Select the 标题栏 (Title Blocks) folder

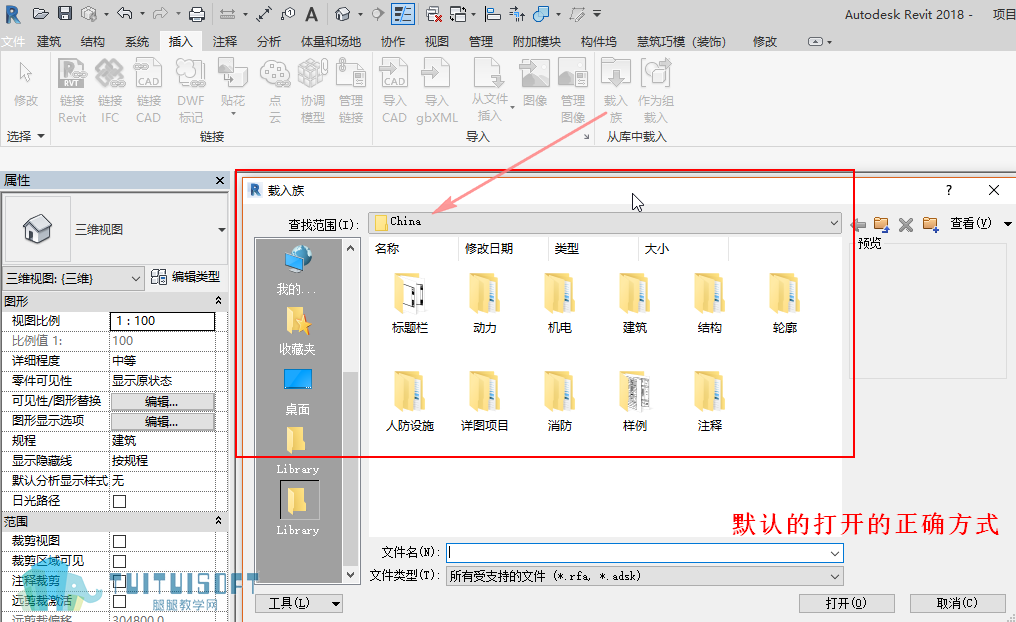point(410,305)
